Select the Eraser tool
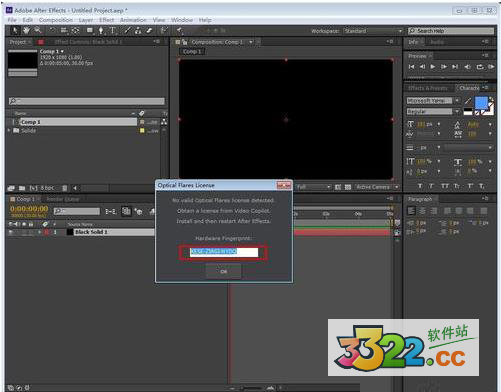 click(x=150, y=31)
